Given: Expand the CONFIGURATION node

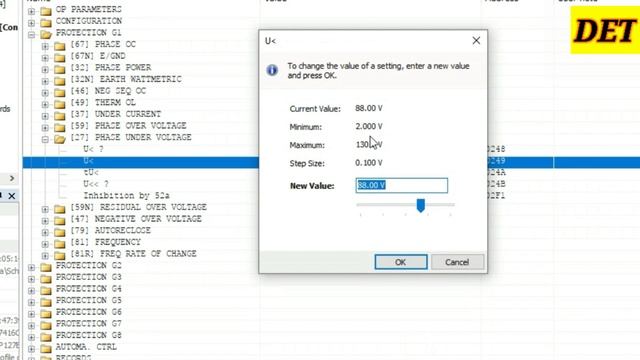Looking at the screenshot, I should pyautogui.click(x=31, y=22).
